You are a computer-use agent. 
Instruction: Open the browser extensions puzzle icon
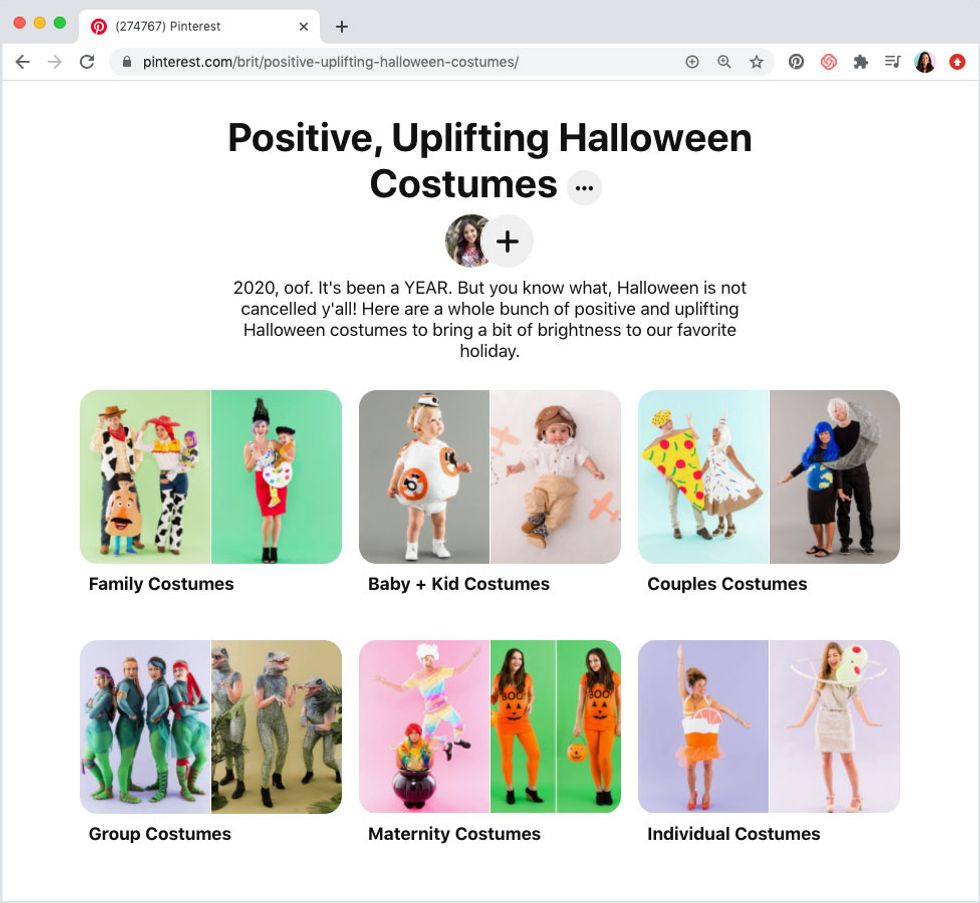point(861,62)
